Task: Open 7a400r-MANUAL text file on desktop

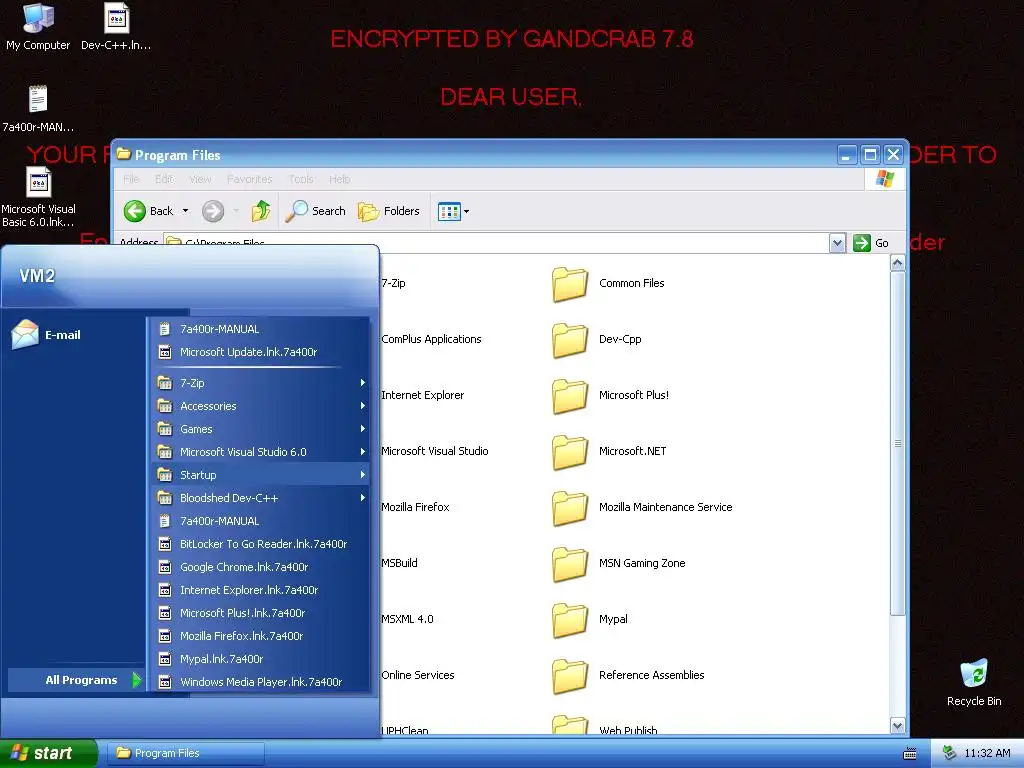Action: (38, 109)
